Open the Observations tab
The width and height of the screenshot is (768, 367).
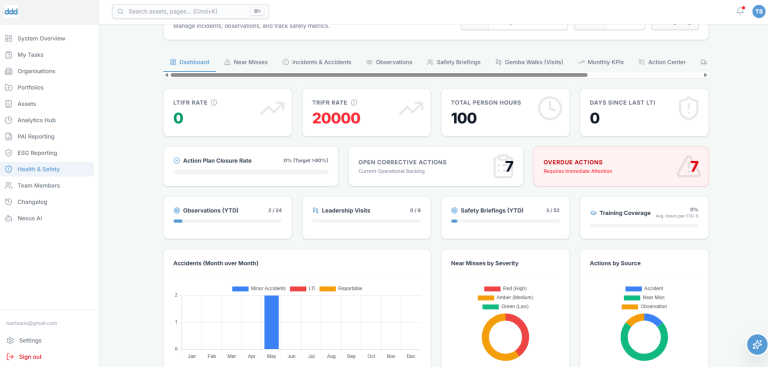389,62
